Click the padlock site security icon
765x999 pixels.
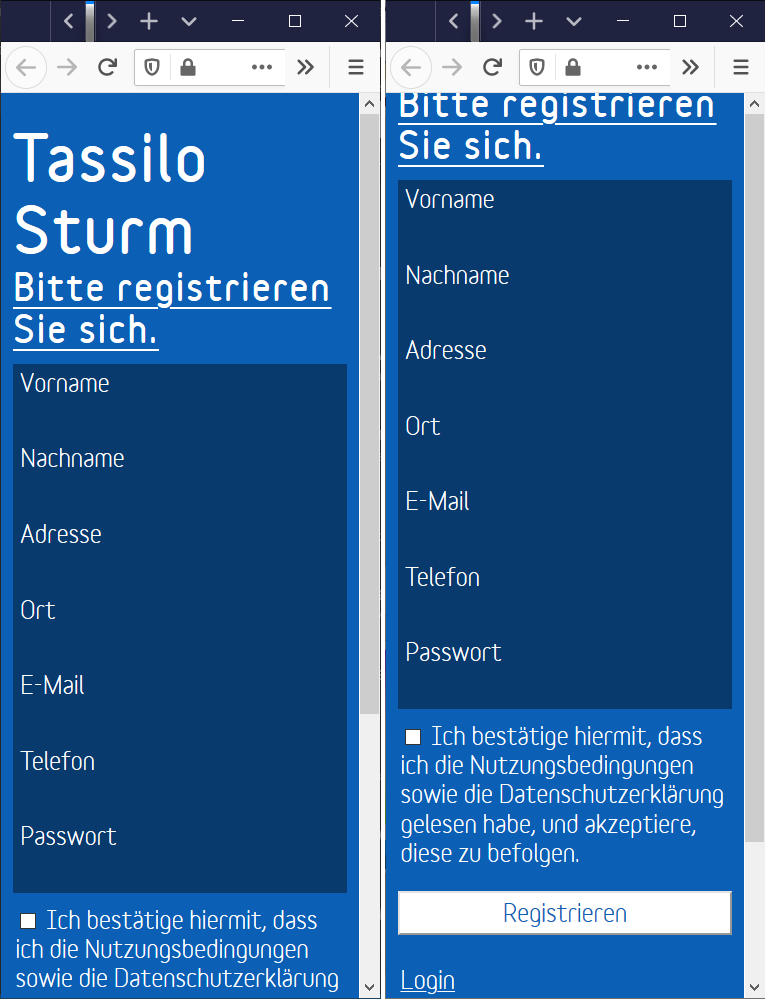click(186, 67)
